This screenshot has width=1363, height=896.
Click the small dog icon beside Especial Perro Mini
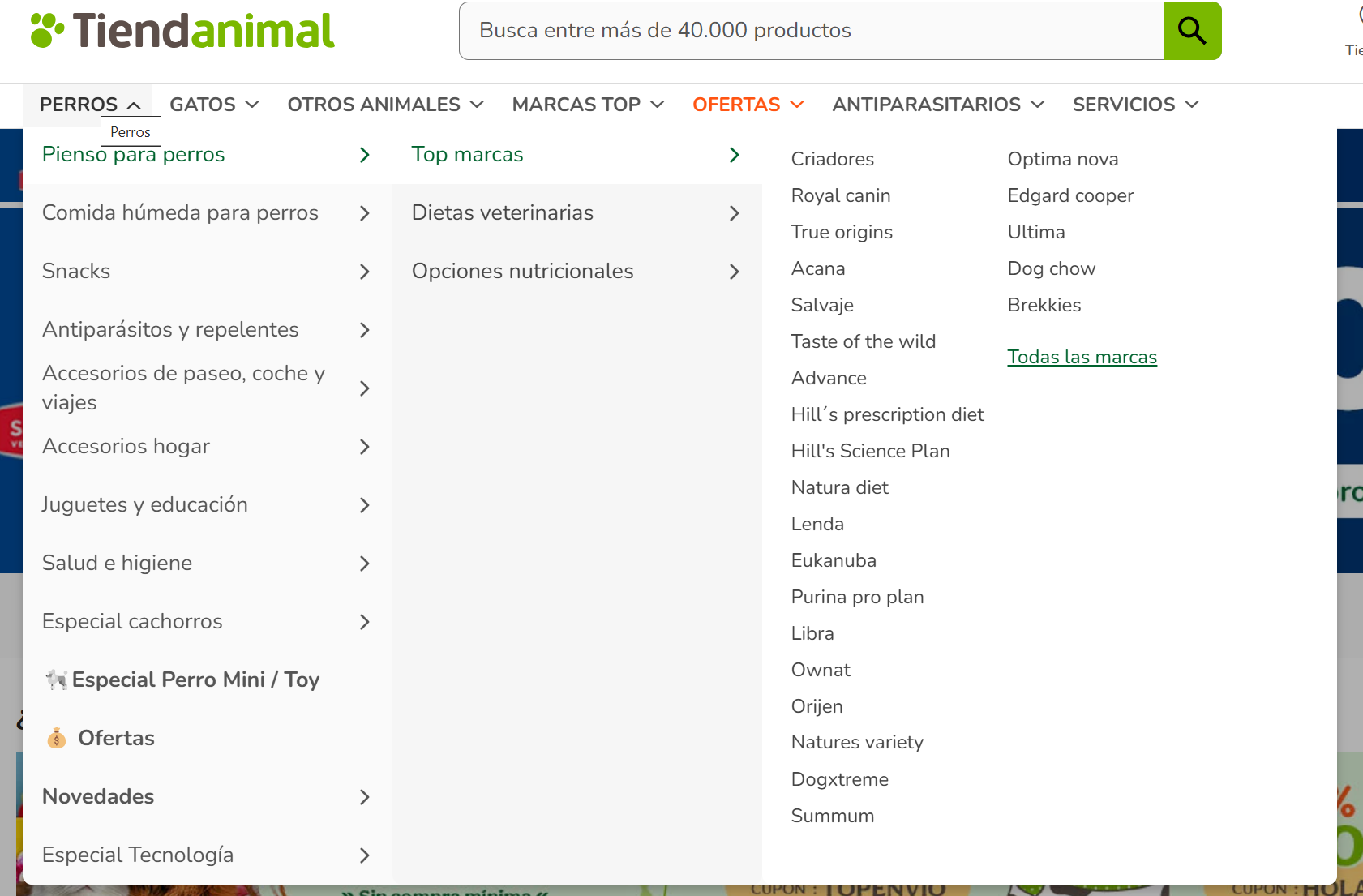click(x=56, y=680)
